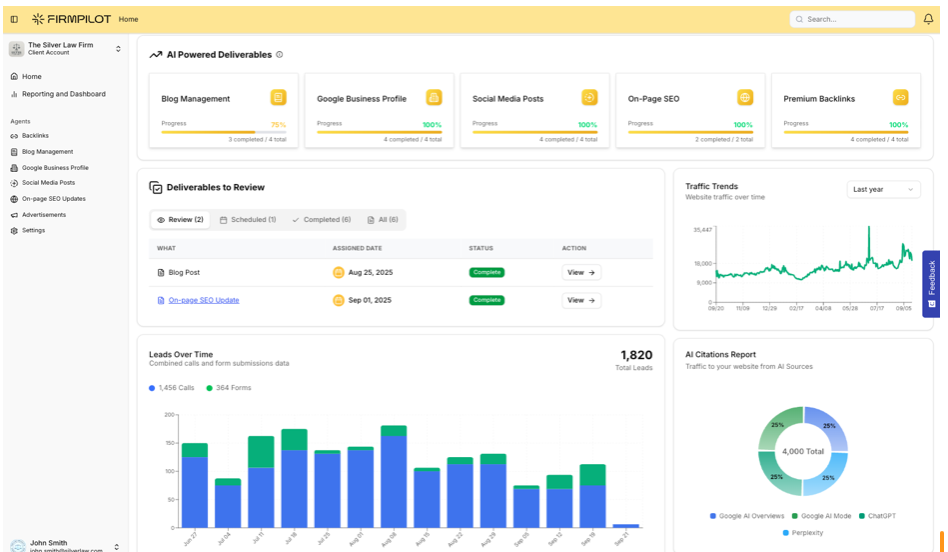Open the notifications bell
The width and height of the screenshot is (948, 552).
click(x=928, y=19)
